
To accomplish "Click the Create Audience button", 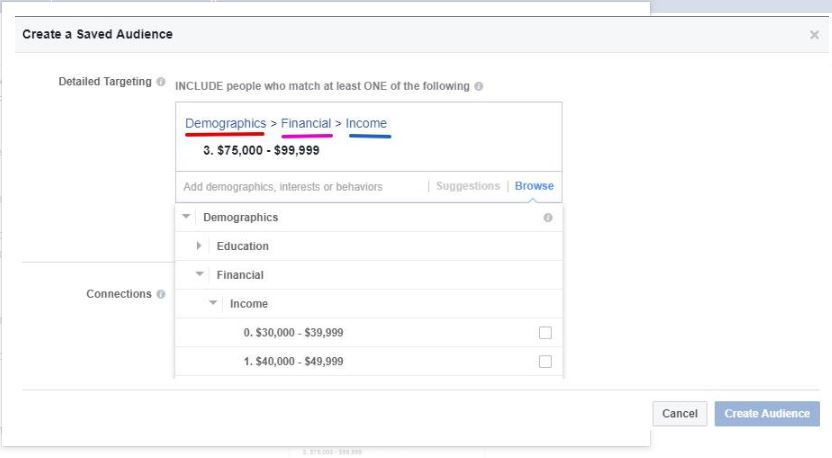I will [767, 414].
